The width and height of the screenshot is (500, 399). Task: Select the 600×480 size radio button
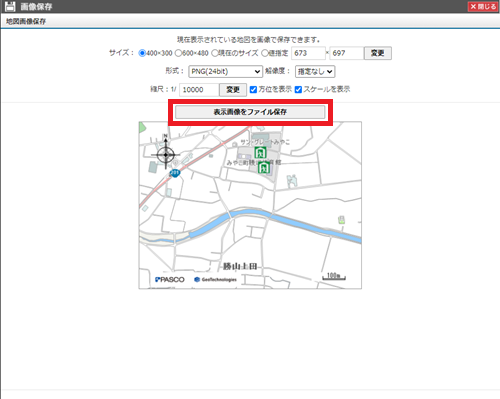tap(178, 53)
